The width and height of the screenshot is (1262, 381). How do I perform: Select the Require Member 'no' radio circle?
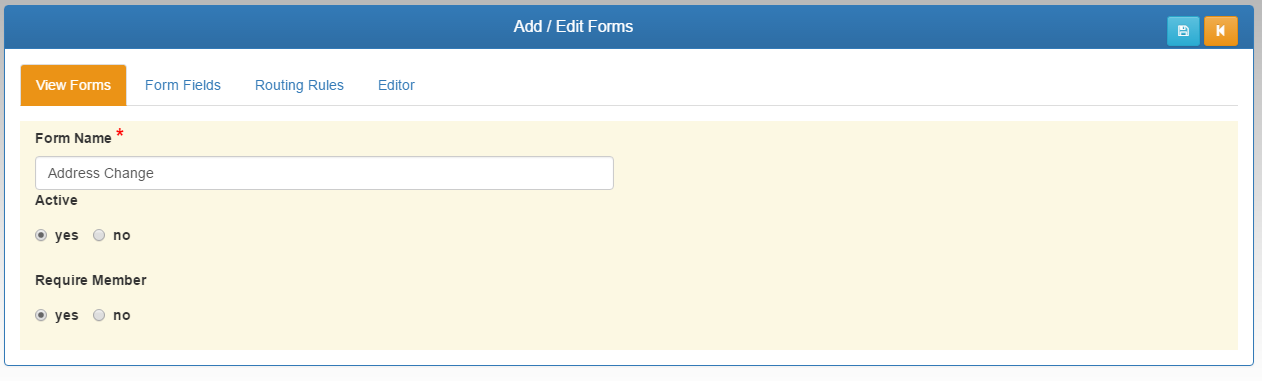coord(99,315)
